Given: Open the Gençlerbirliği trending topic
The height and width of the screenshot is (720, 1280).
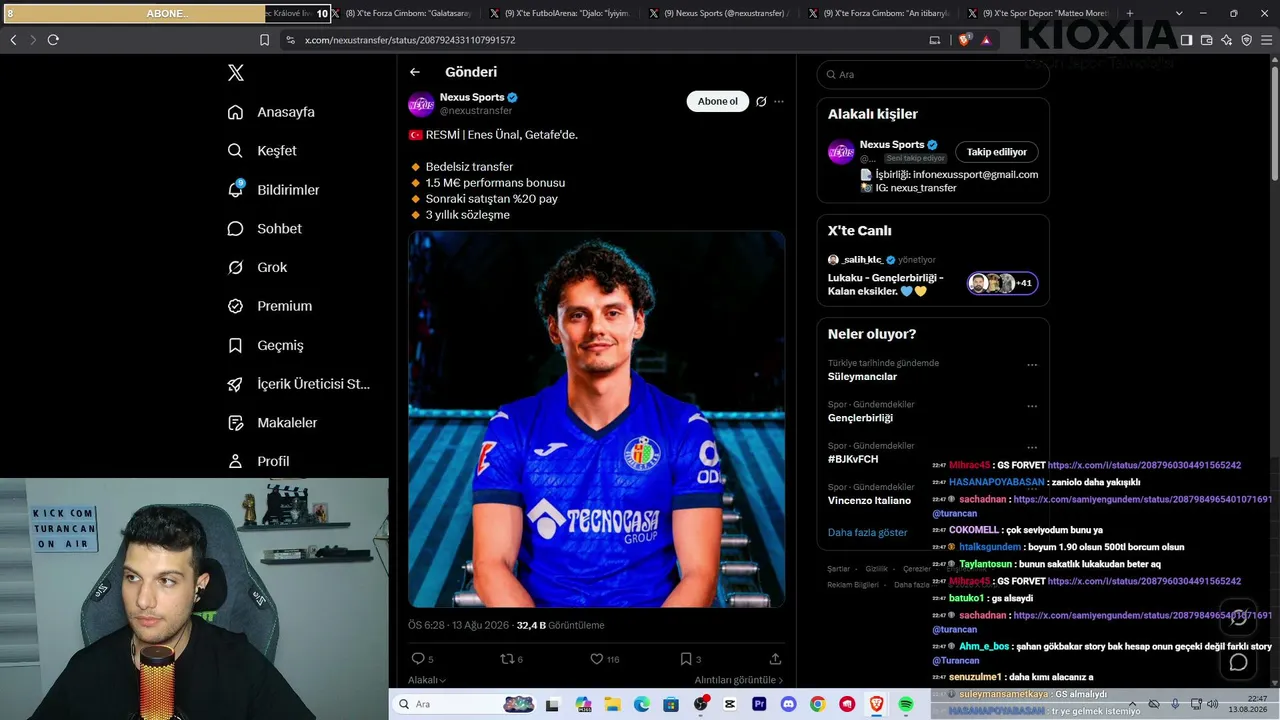Looking at the screenshot, I should click(860, 418).
